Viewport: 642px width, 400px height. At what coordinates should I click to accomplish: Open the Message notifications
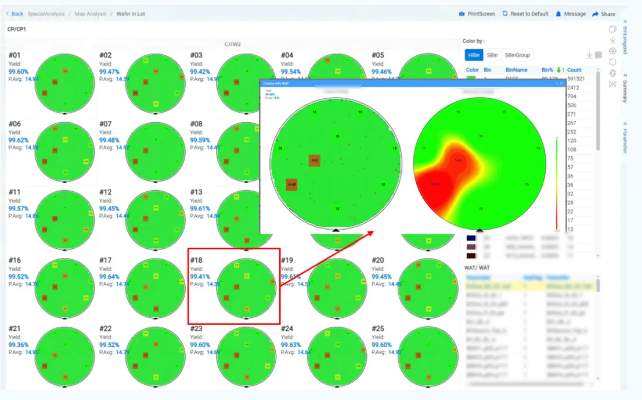coord(571,14)
